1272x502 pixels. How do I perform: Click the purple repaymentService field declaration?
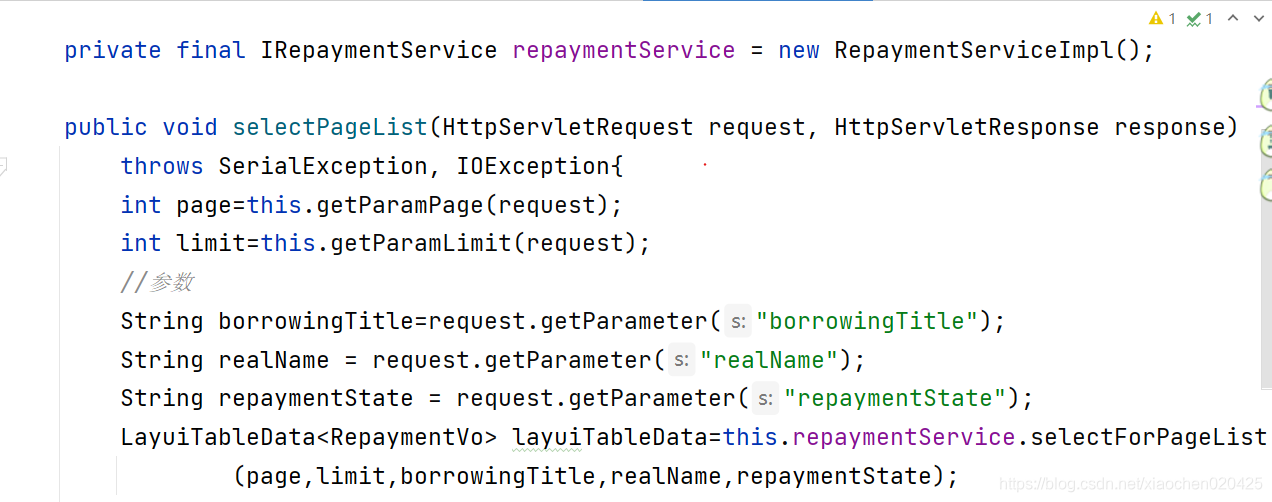point(624,50)
